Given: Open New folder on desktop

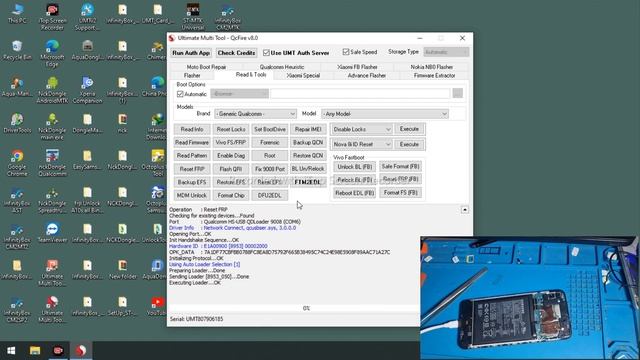Looking at the screenshot, I should click(x=122, y=269).
